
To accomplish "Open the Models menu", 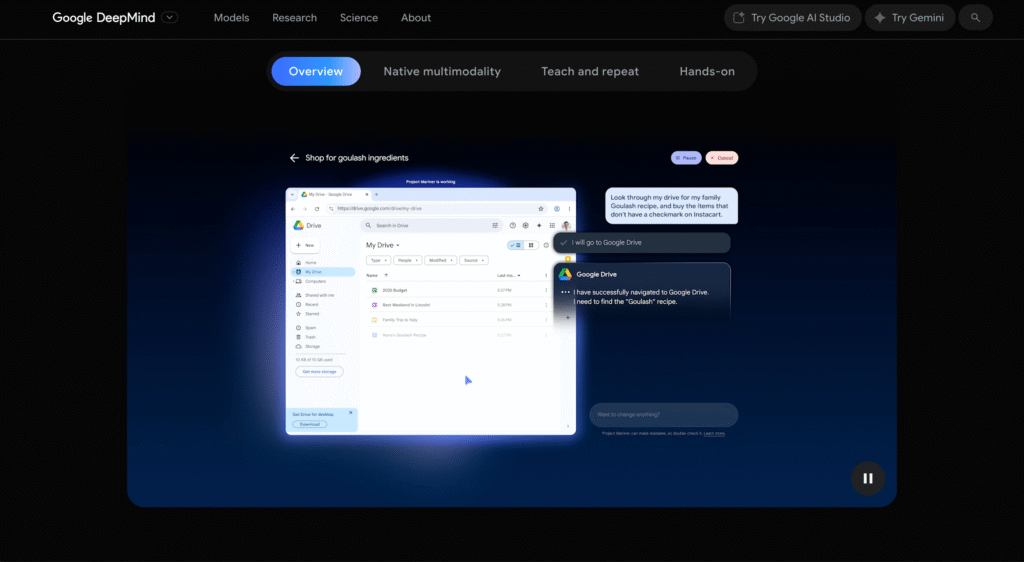I will click(231, 18).
